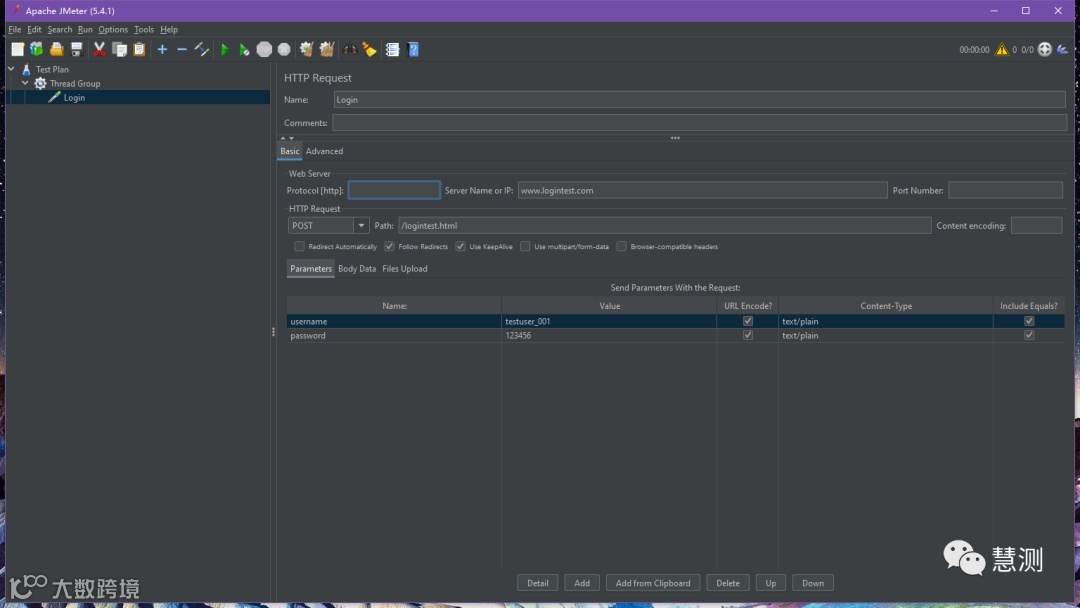Toggle Use KeepAlive checkbox

[460, 246]
